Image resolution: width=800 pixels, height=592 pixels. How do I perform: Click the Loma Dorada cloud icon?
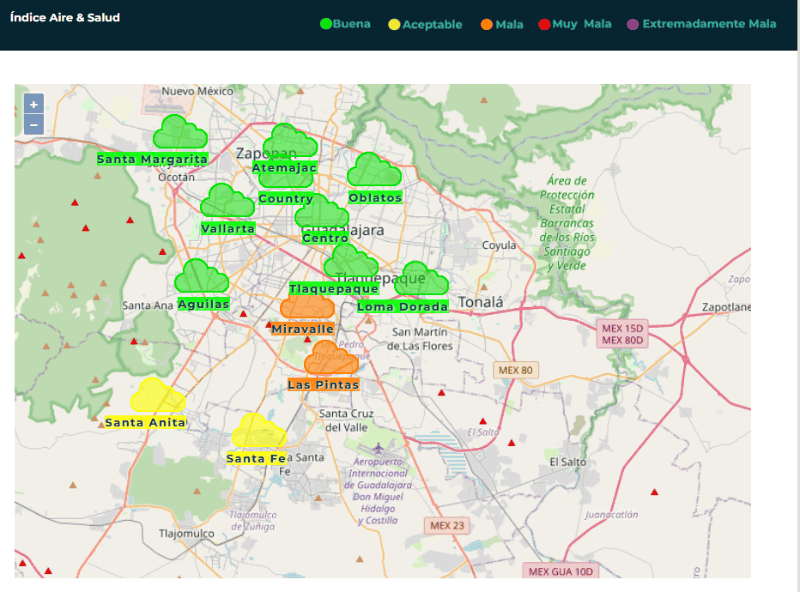421,281
